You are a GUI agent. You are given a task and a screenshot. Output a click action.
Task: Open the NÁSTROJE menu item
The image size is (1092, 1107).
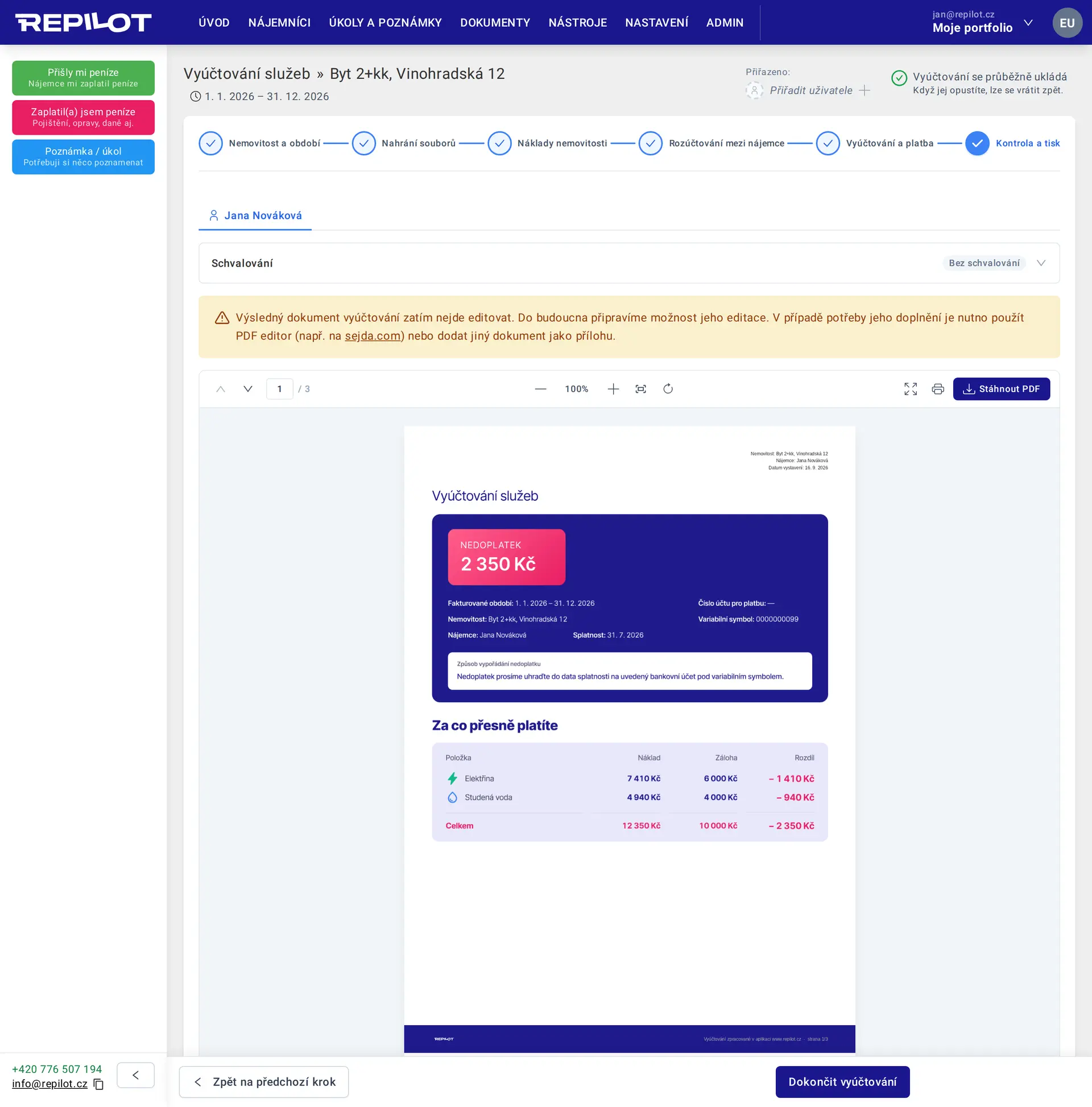click(x=578, y=22)
